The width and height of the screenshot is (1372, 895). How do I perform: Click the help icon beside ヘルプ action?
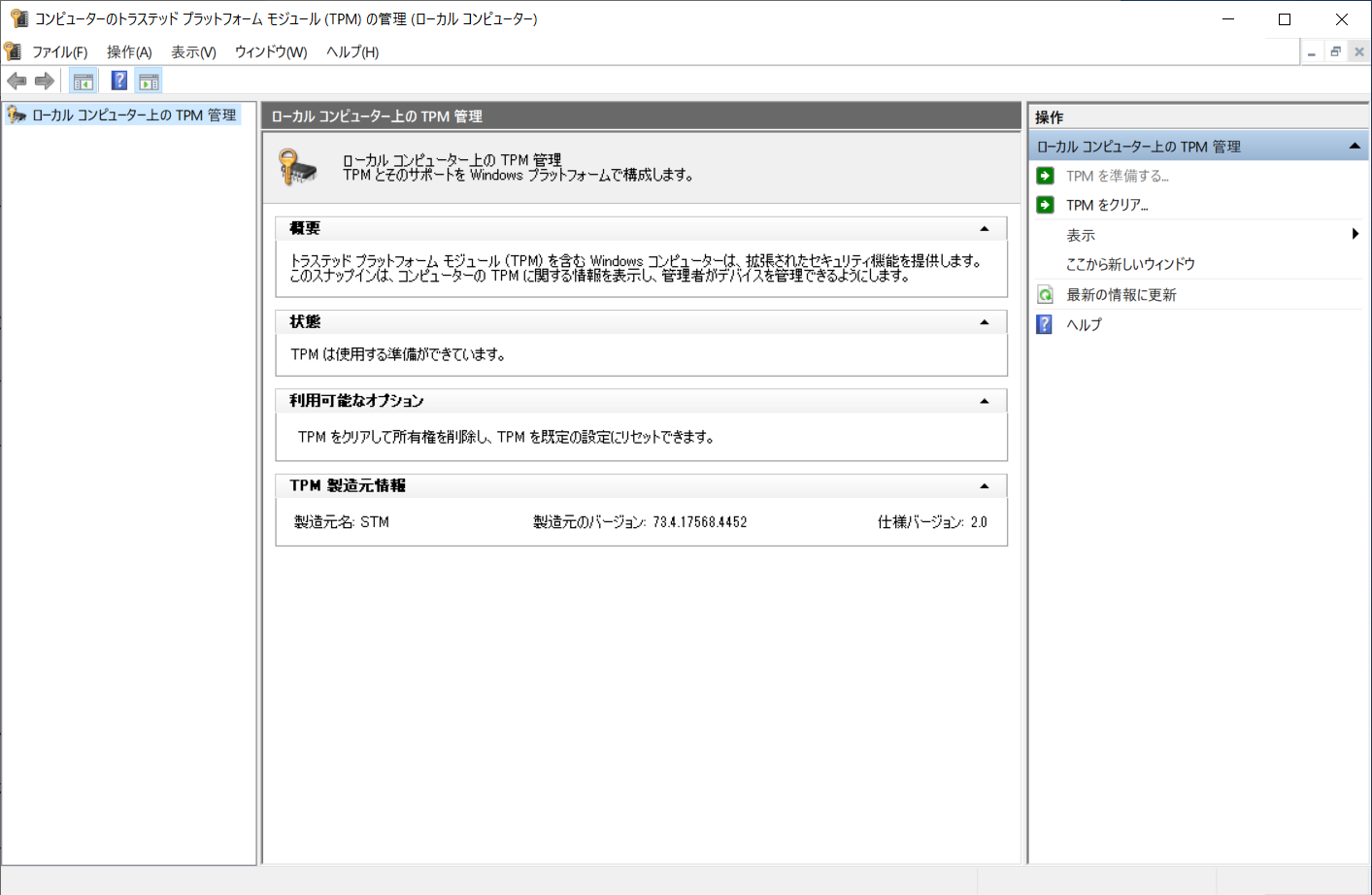pos(1045,324)
